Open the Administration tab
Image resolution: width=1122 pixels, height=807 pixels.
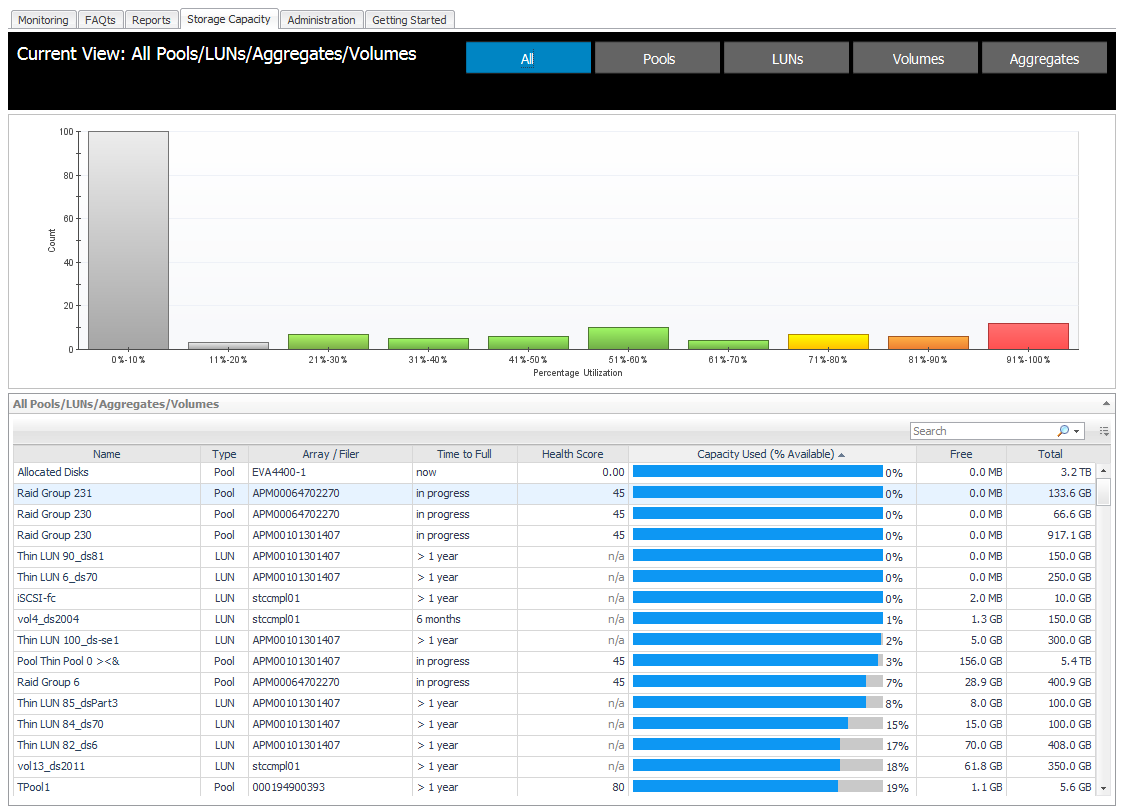(x=321, y=20)
